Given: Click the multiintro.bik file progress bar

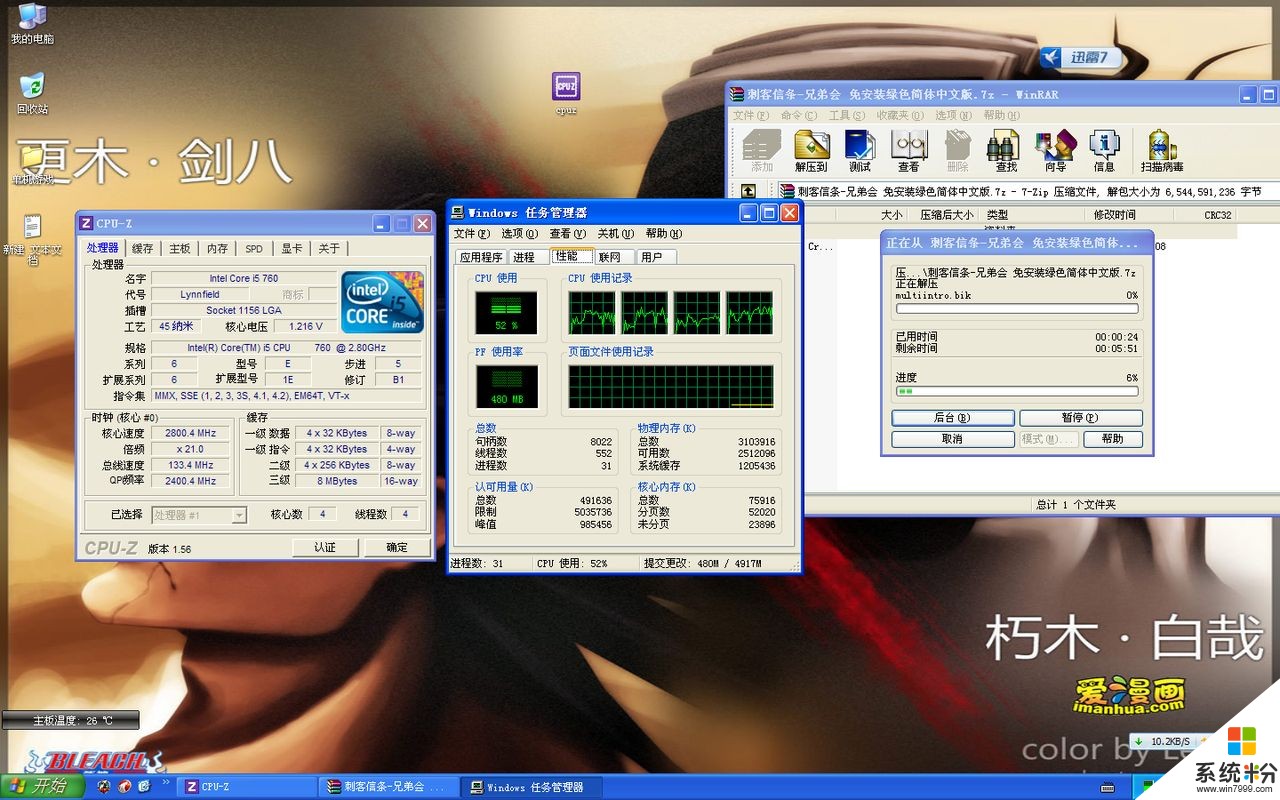Looking at the screenshot, I should pos(1017,309).
